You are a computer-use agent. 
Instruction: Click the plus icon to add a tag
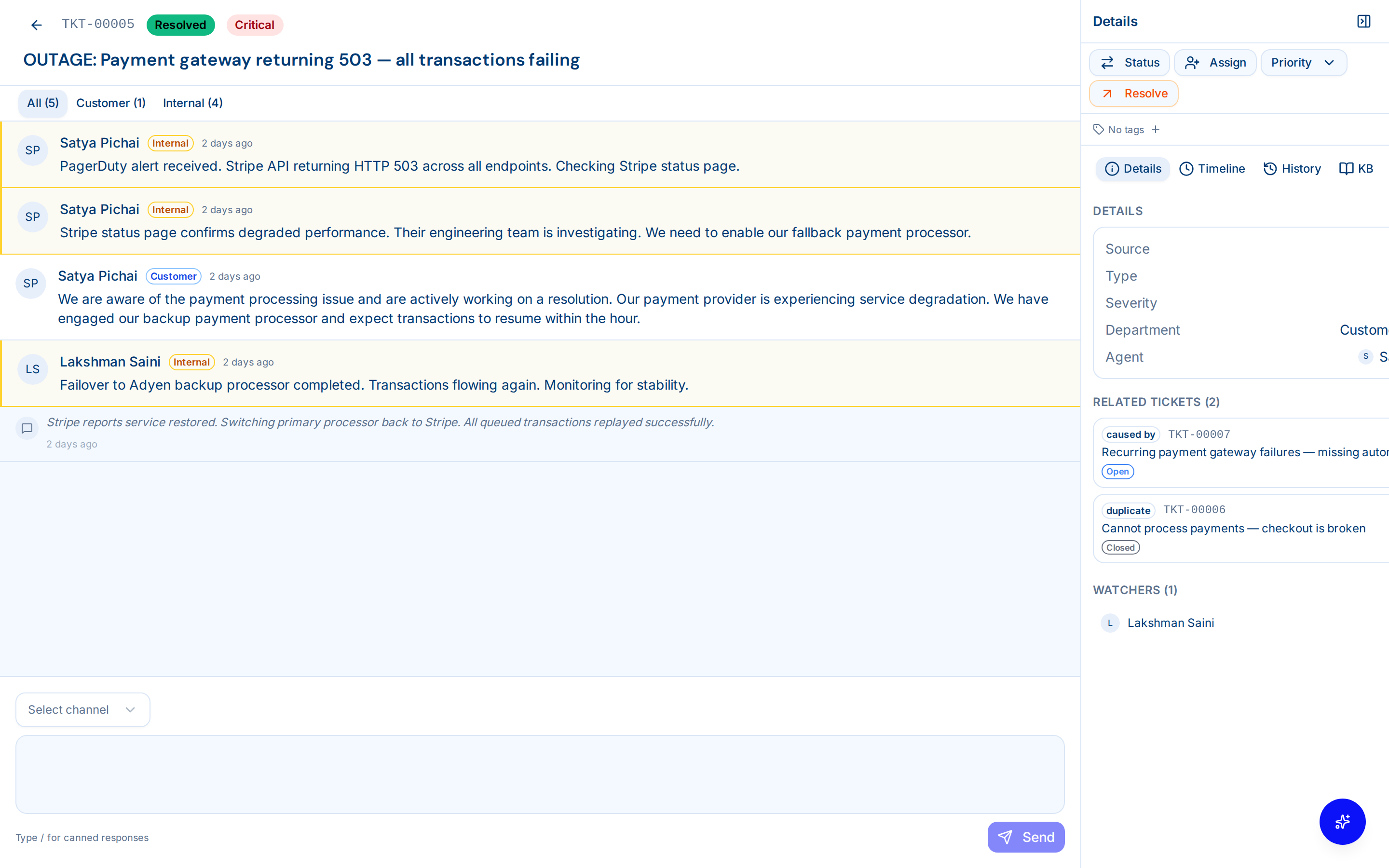pyautogui.click(x=1156, y=129)
